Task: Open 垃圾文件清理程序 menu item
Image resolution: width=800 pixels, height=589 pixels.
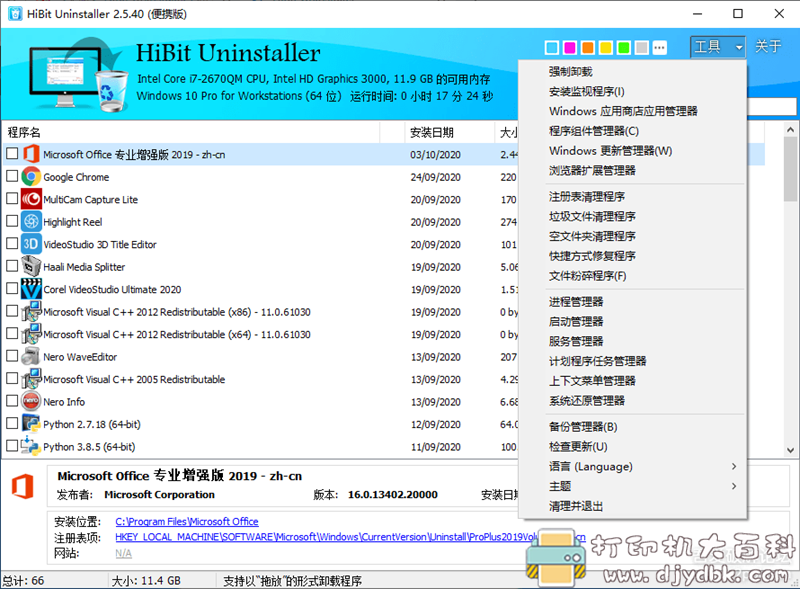Action: 633,216
